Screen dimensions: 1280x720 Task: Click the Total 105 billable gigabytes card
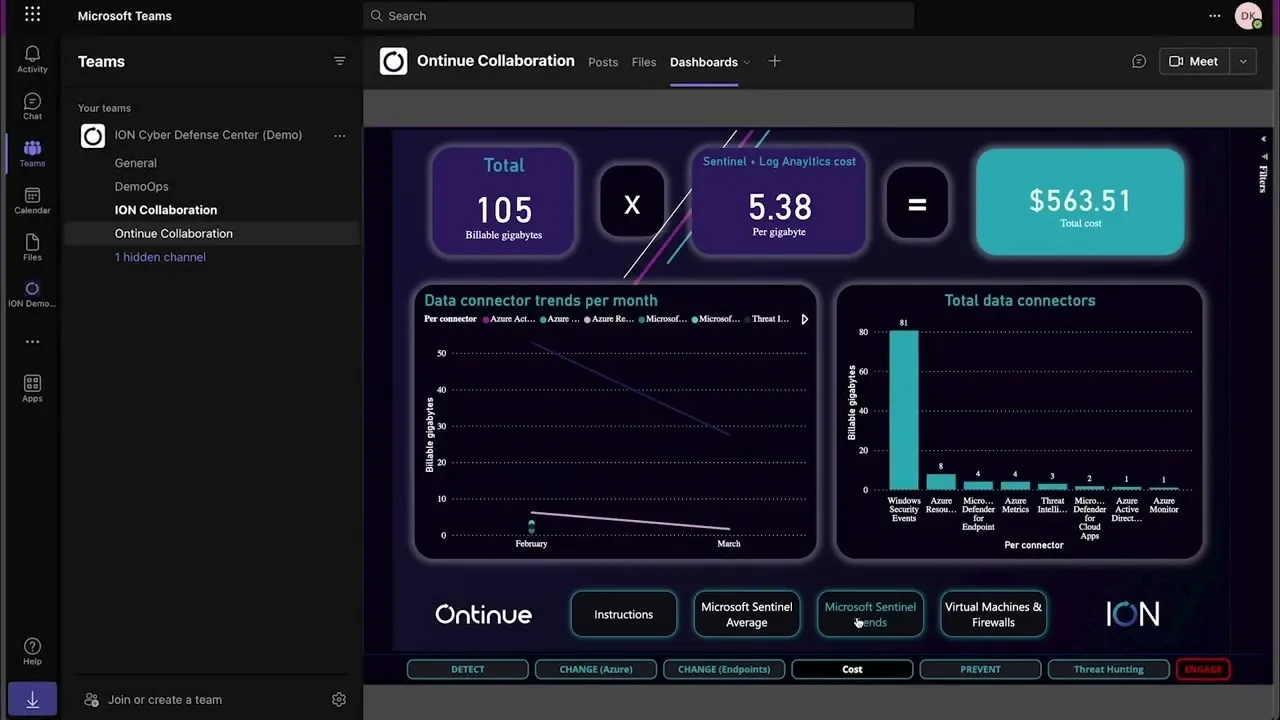(x=504, y=201)
